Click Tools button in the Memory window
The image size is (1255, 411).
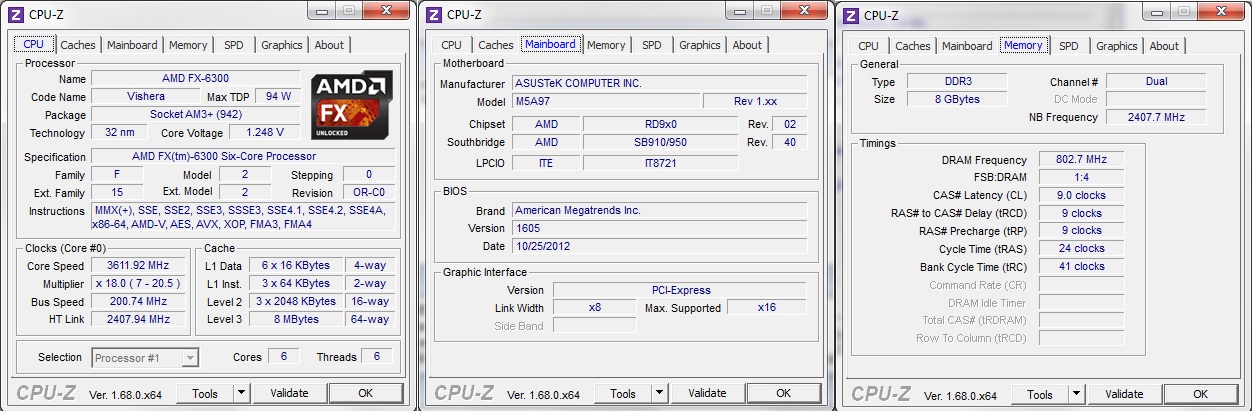point(1039,394)
